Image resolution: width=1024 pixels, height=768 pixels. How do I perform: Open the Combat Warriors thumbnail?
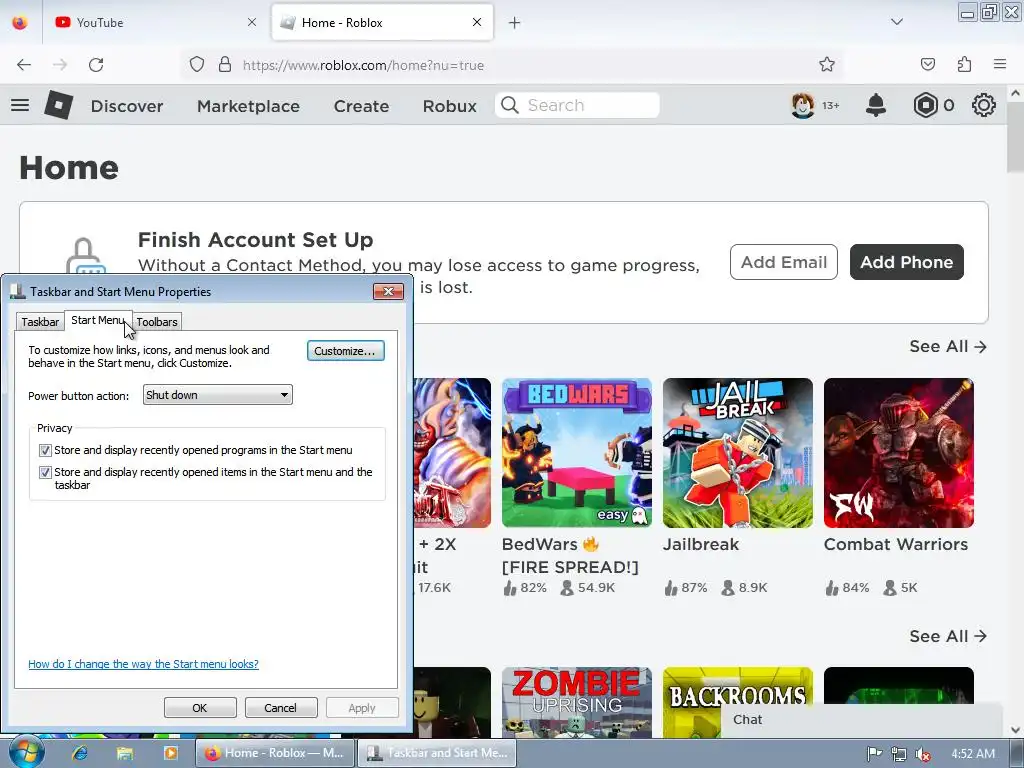(899, 453)
